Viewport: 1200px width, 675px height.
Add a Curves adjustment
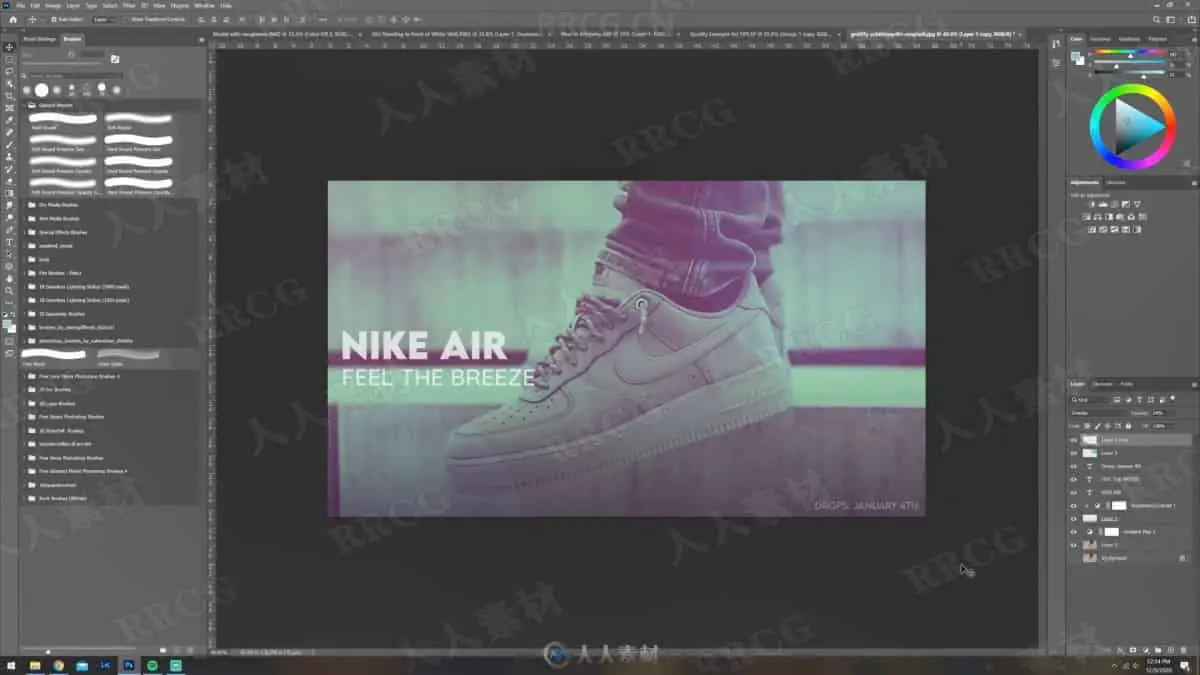coord(1114,204)
